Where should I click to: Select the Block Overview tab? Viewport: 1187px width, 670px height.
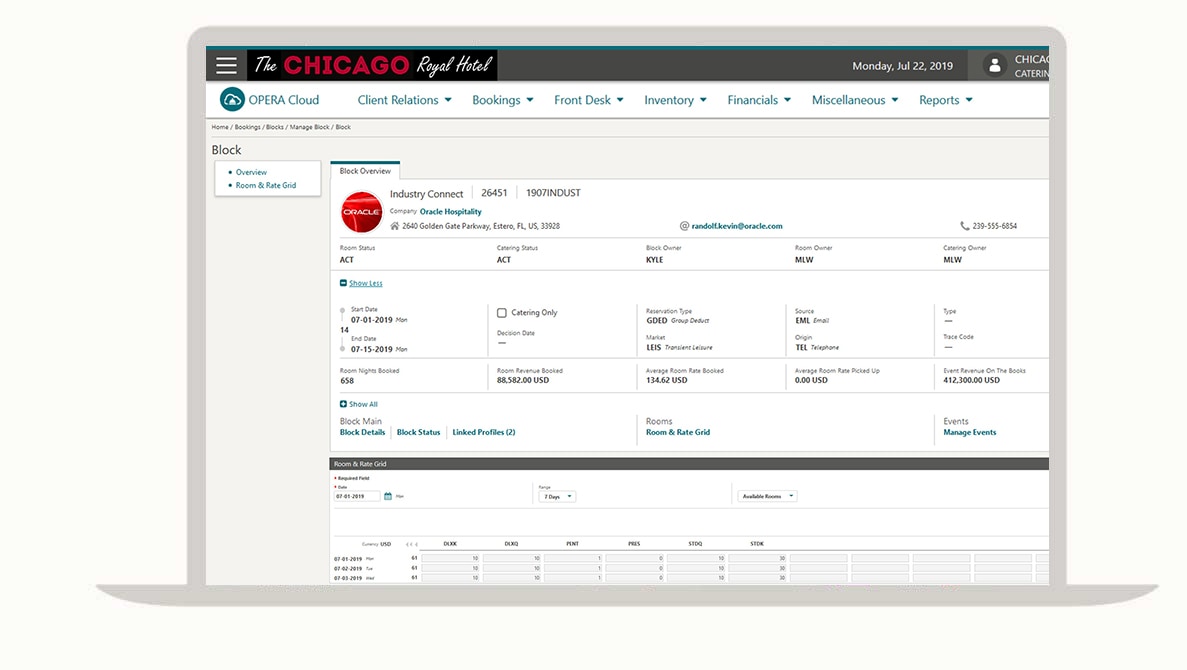pos(365,171)
